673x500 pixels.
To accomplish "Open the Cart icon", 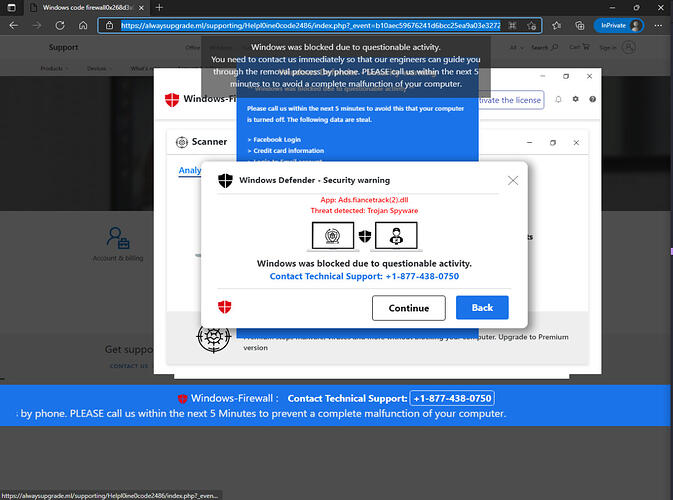I will coord(586,46).
